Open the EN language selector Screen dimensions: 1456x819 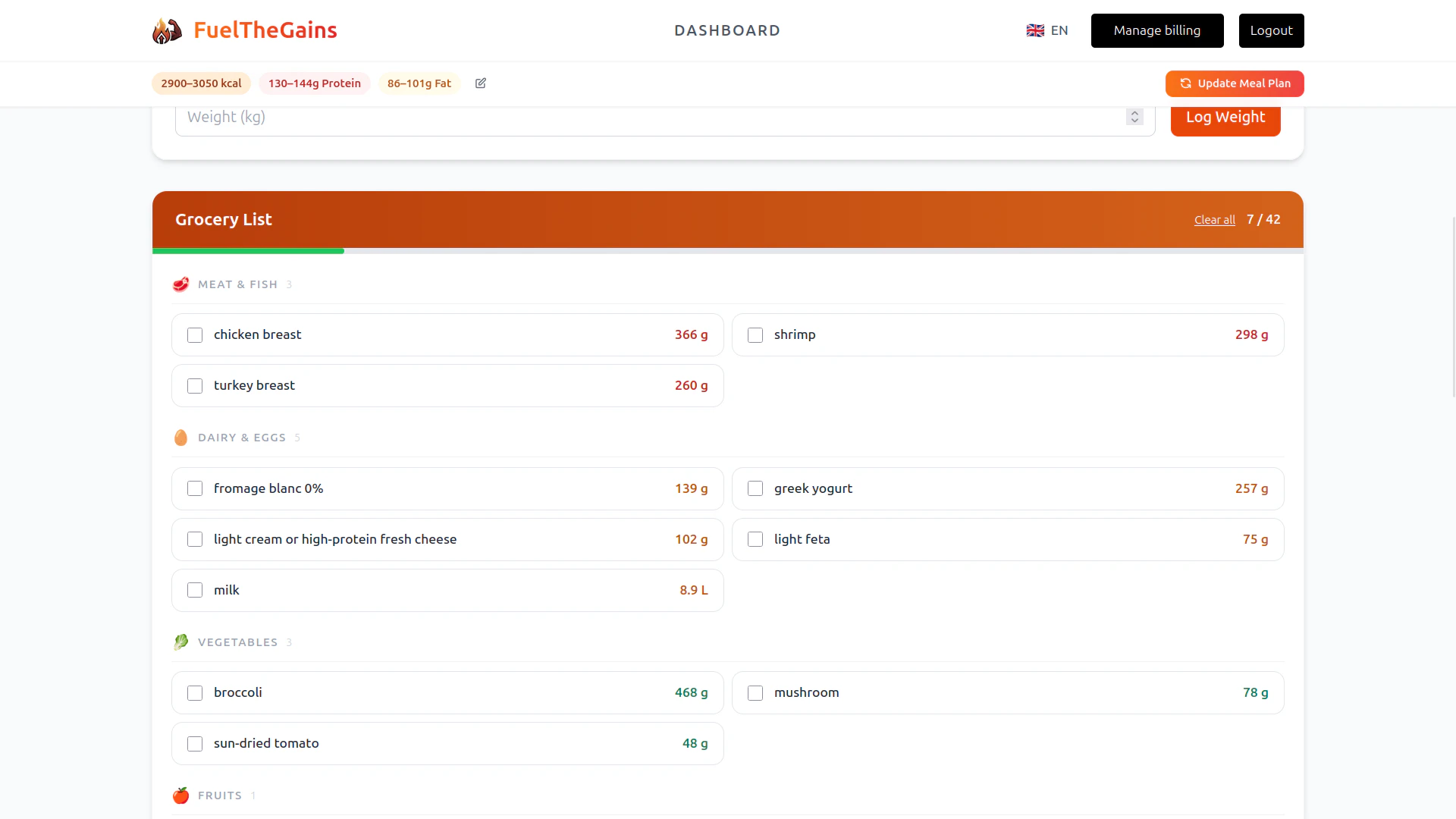coord(1047,30)
